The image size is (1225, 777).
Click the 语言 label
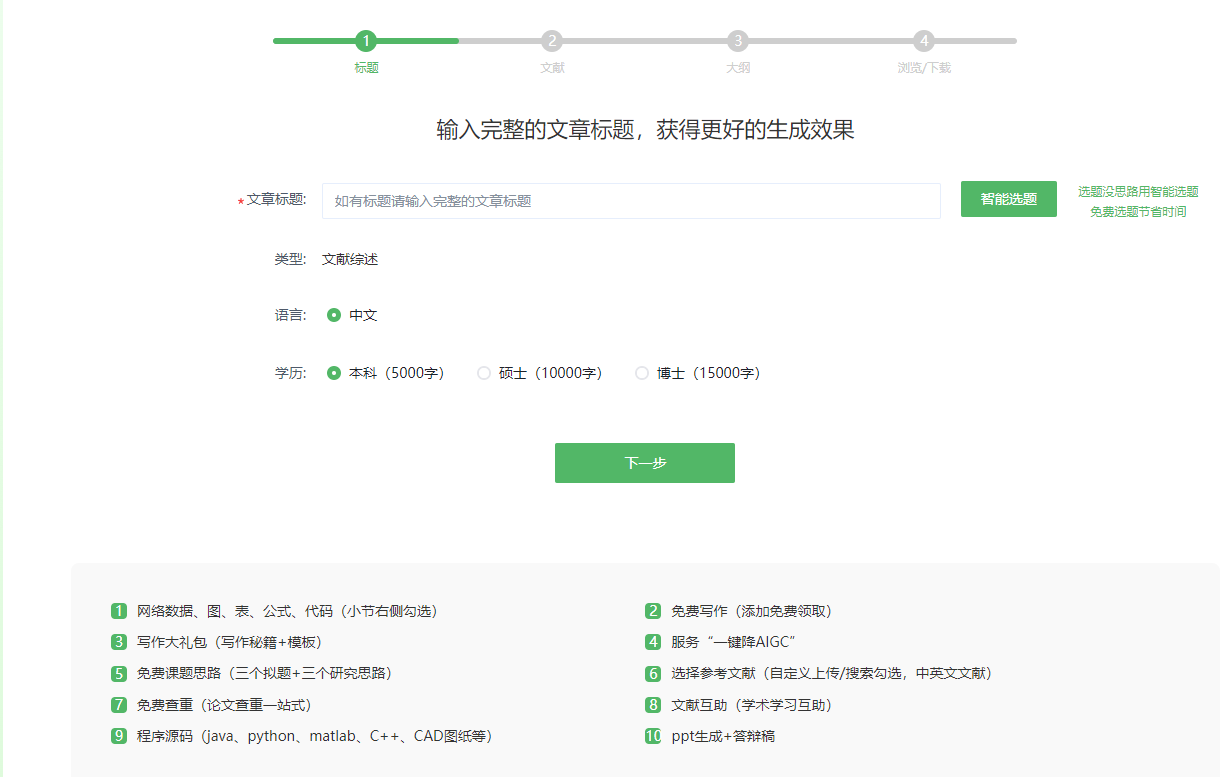pos(290,315)
